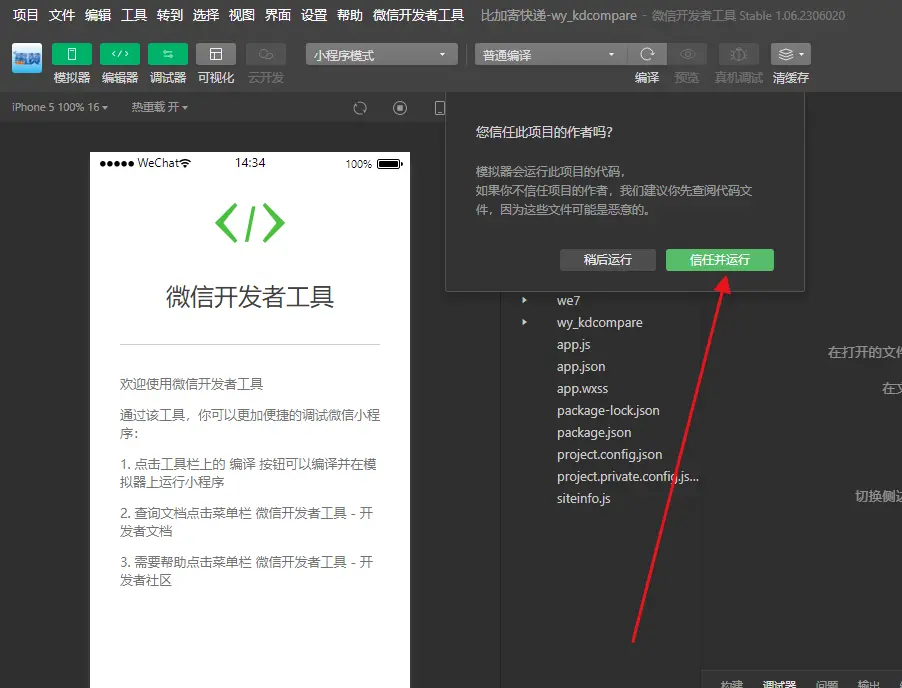Click the phone device icon in simulator bar

[439, 108]
